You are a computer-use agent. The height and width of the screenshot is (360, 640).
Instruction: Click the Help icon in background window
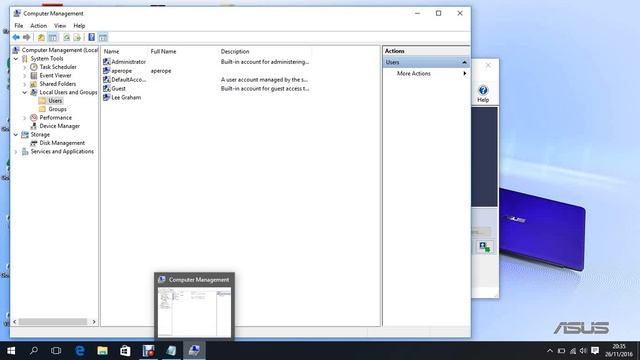(x=483, y=90)
